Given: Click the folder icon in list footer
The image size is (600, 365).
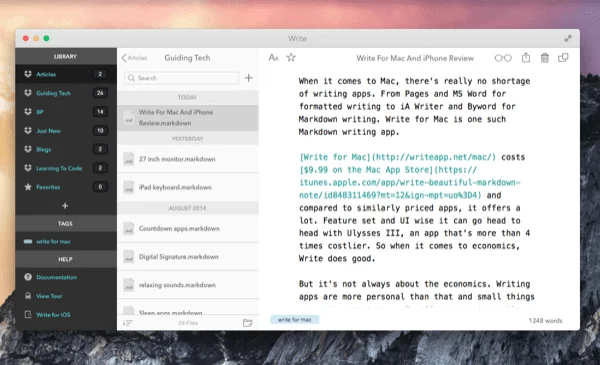Looking at the screenshot, I should (x=248, y=323).
